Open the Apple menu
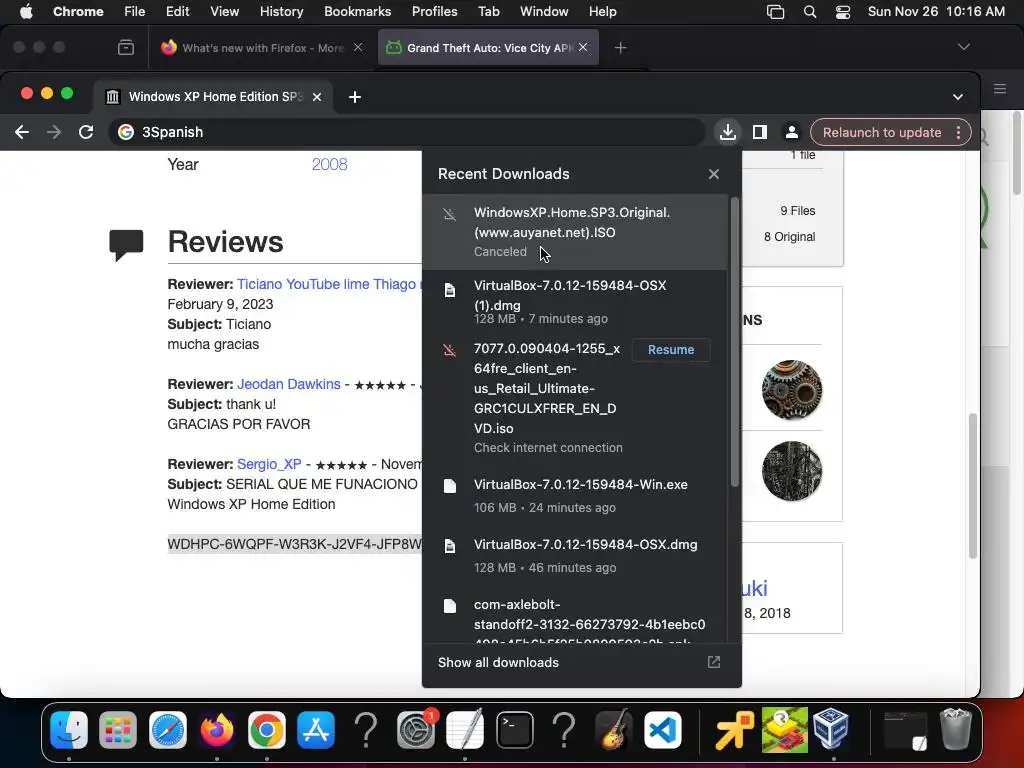 coord(26,11)
